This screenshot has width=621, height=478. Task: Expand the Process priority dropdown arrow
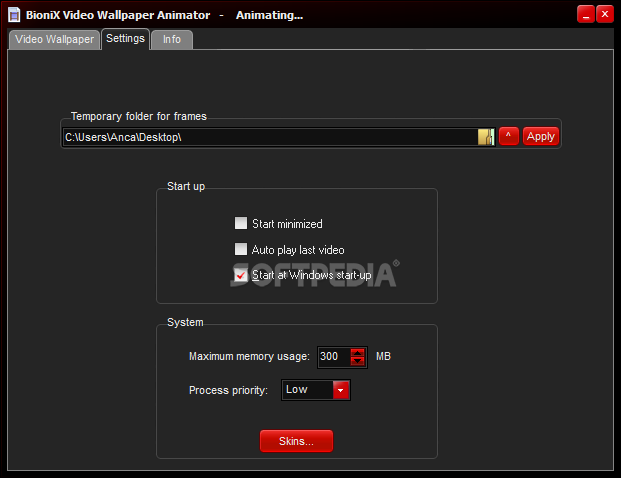[x=341, y=390]
